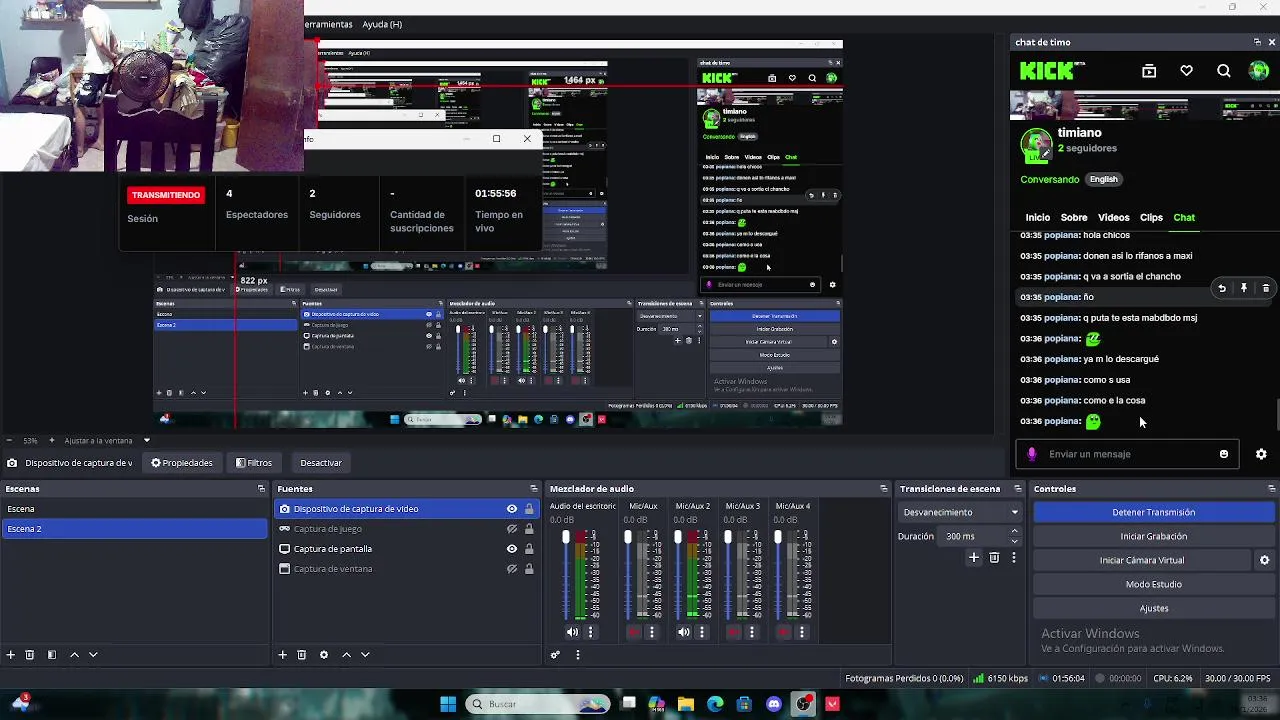Move scene up with arrow icon
The image size is (1280, 720).
click(x=74, y=655)
